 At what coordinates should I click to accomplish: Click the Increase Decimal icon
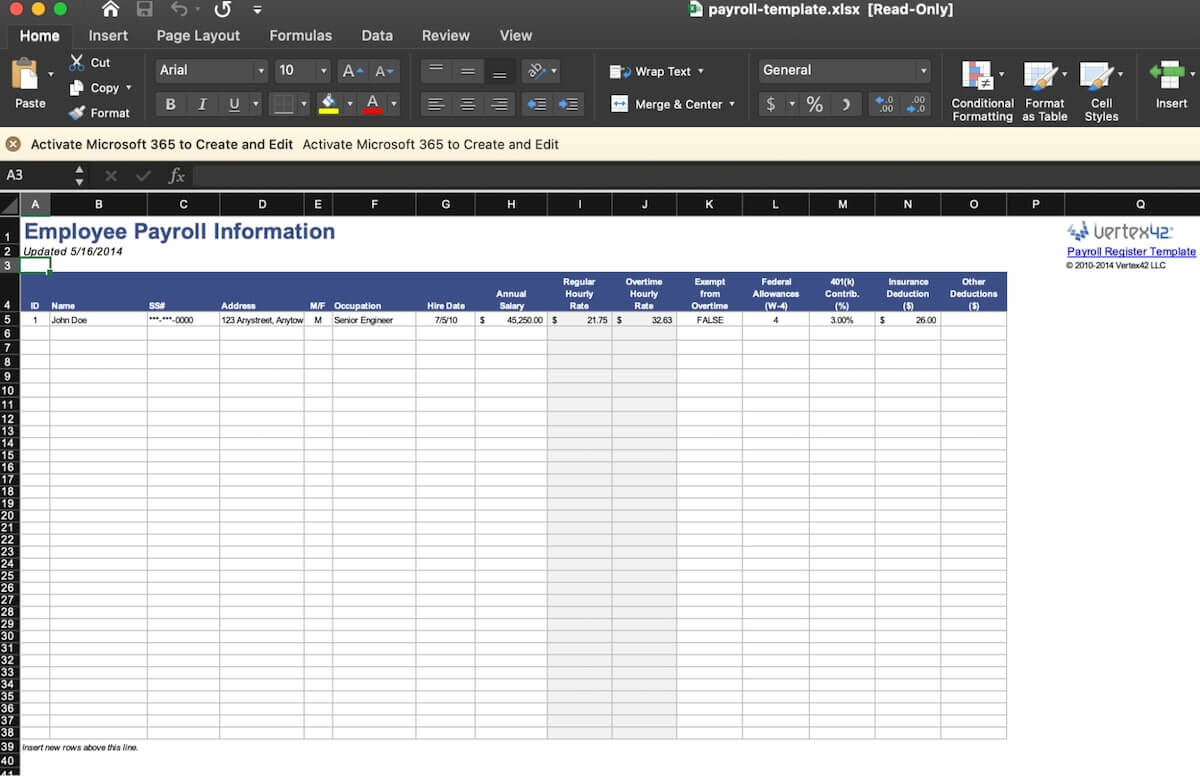pos(884,104)
